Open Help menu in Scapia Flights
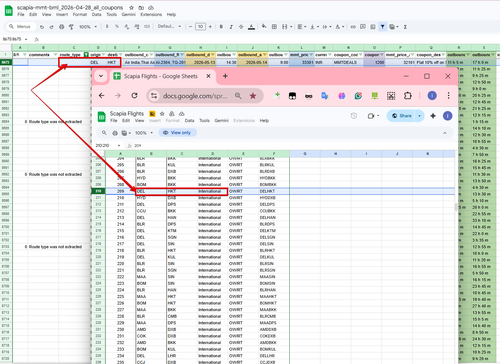The image size is (500, 364). [x=264, y=121]
